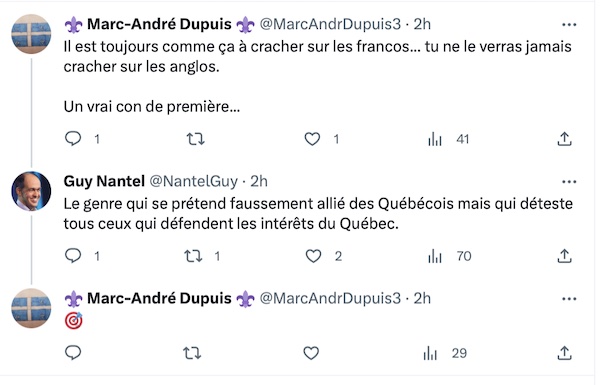Retweet Guy Nantel's tweet
The height and width of the screenshot is (385, 600).
[x=193, y=256]
